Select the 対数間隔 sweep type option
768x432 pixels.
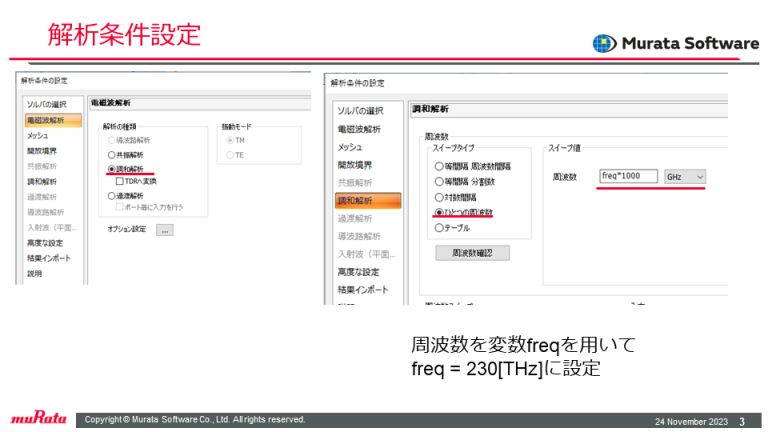438,197
